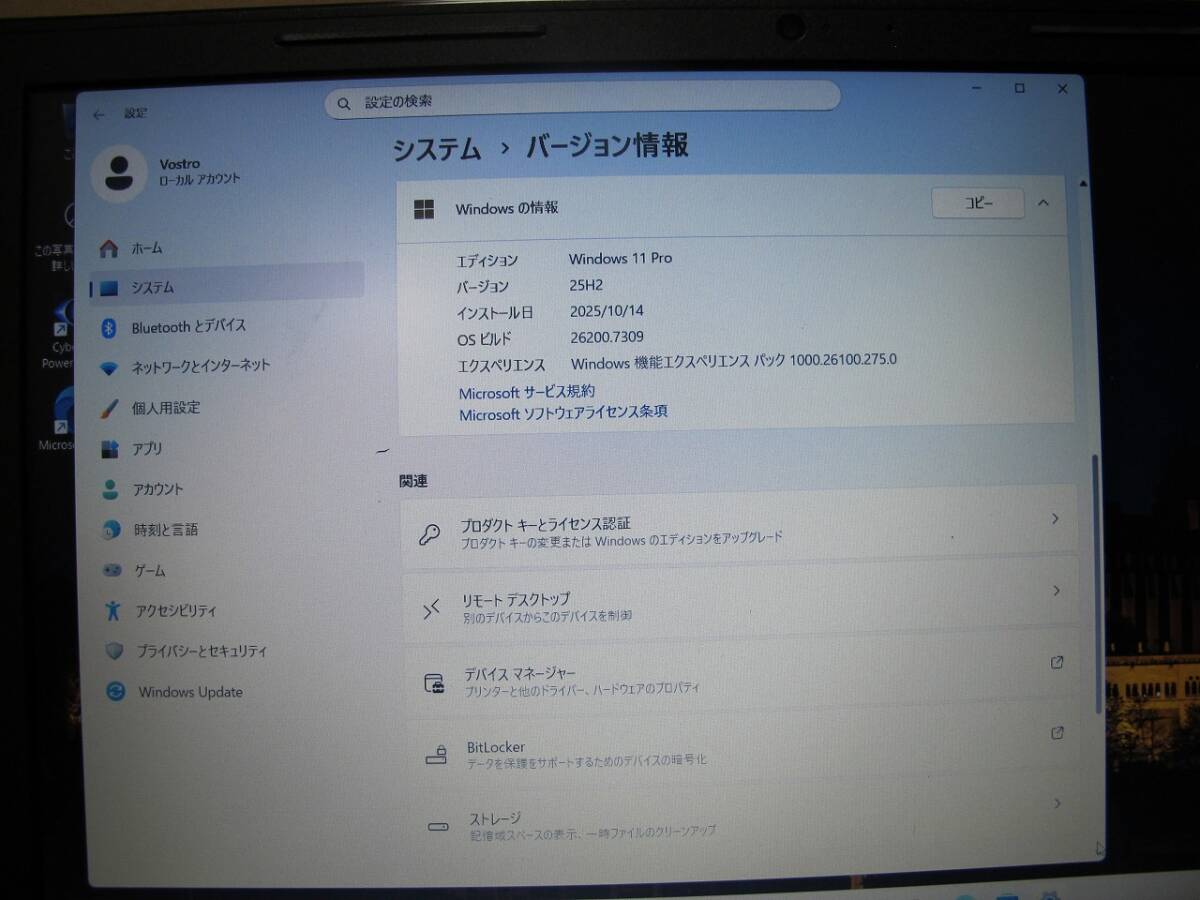The width and height of the screenshot is (1200, 900).
Task: Click the vertical scrollbar of settings page
Action: point(1096,582)
